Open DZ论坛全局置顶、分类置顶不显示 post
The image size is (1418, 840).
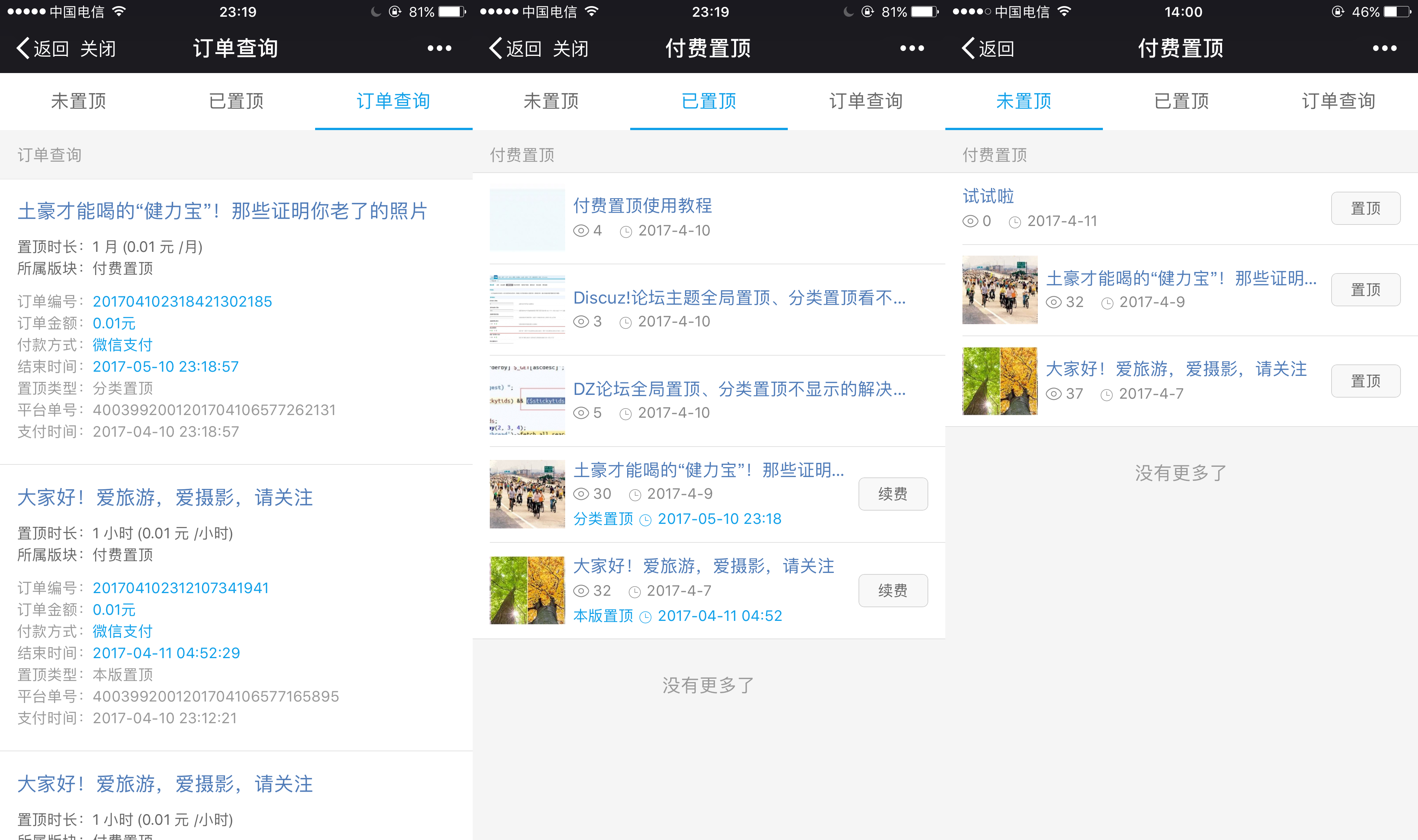pos(739,389)
